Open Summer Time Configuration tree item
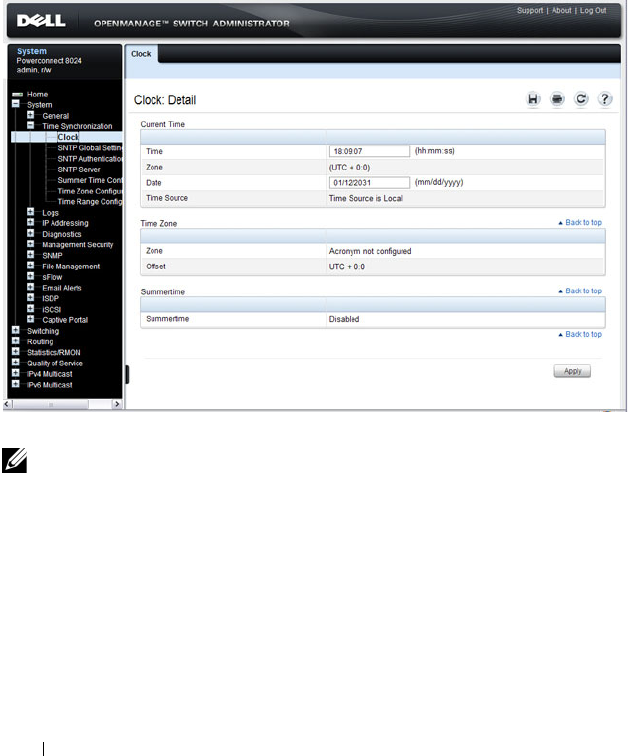 click(90, 180)
